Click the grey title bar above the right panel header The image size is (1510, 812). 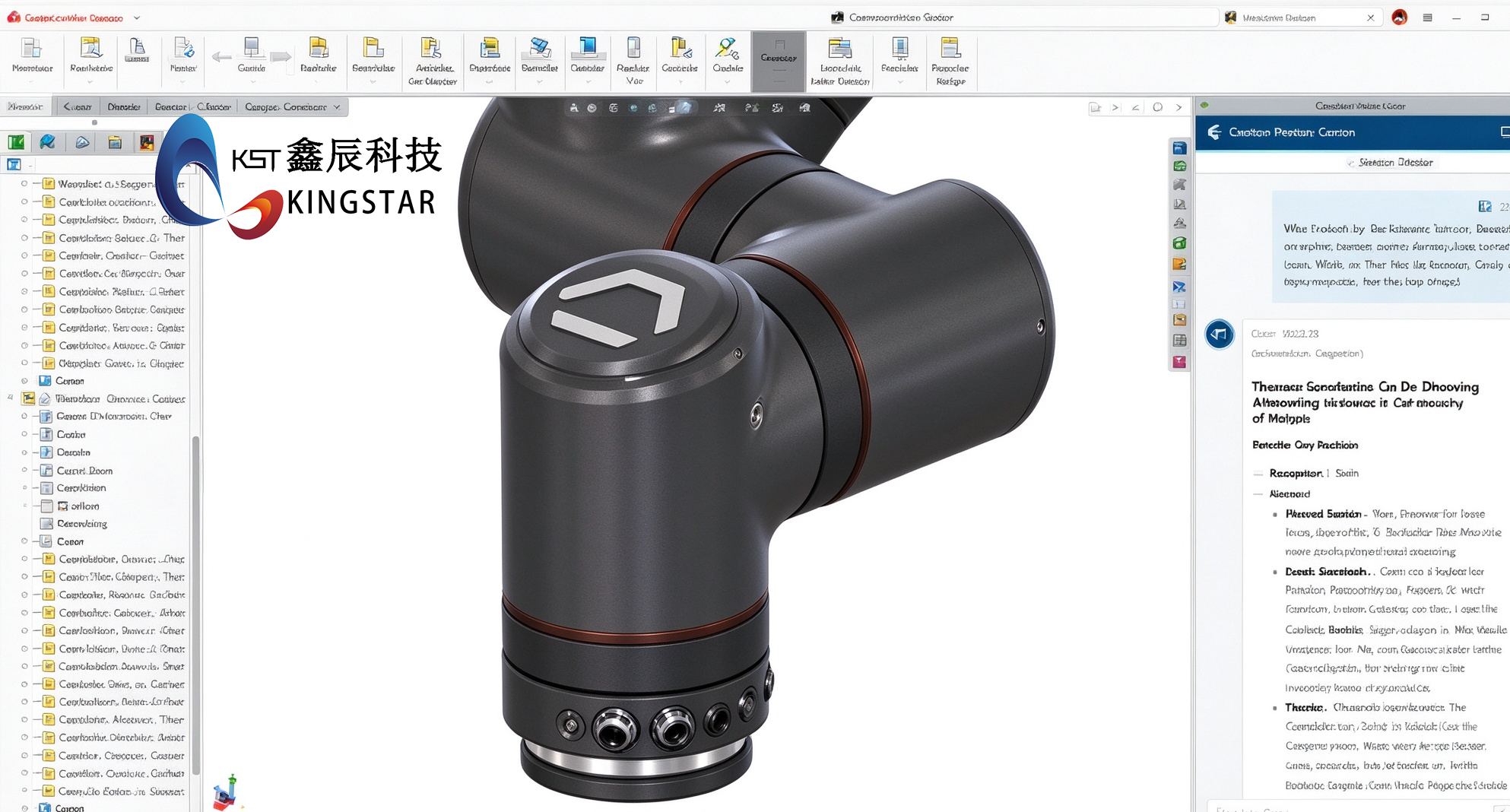pyautogui.click(x=1353, y=106)
